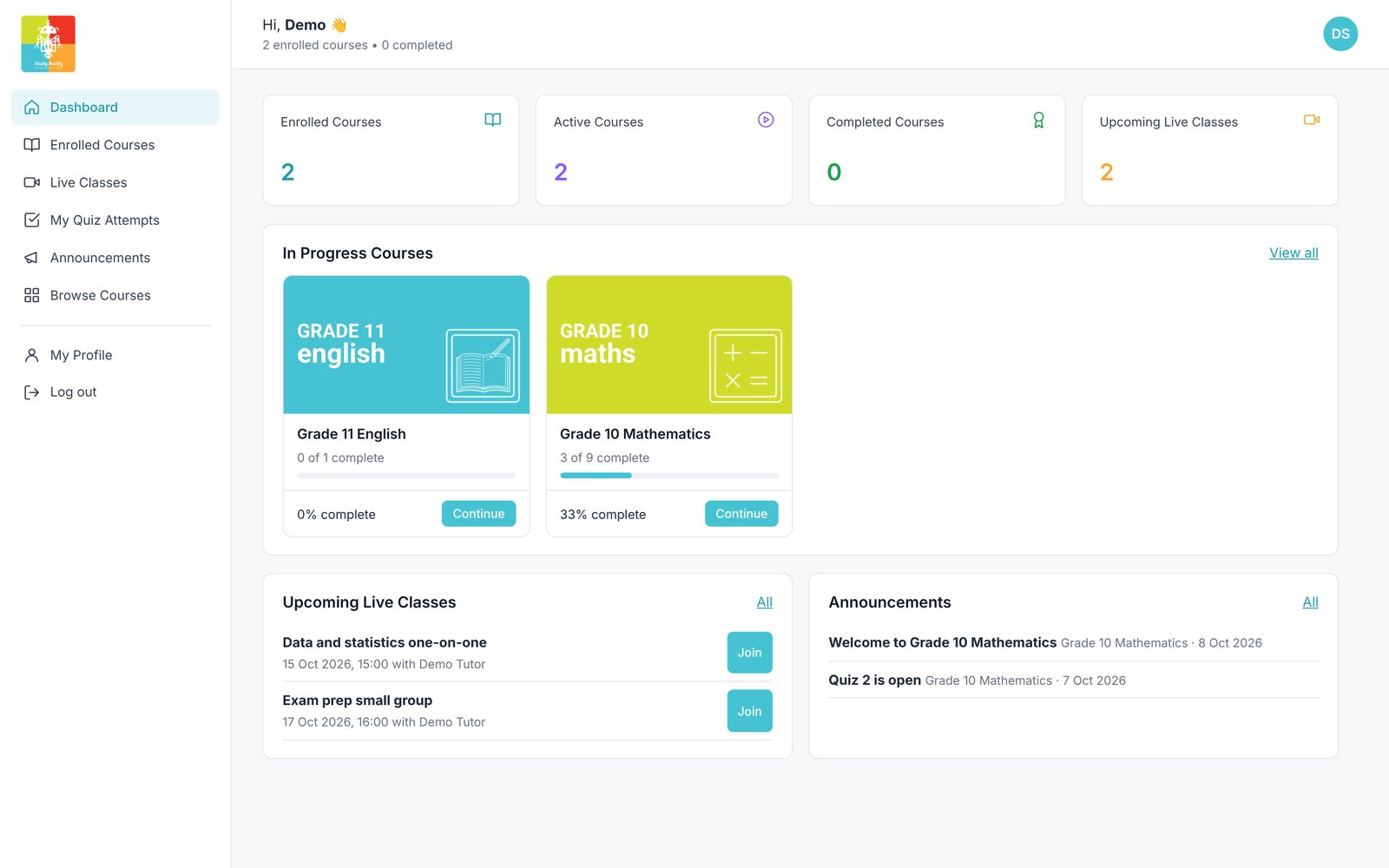Image resolution: width=1389 pixels, height=868 pixels.
Task: Open the Grade 10 maths banner thumbnail
Action: click(669, 345)
